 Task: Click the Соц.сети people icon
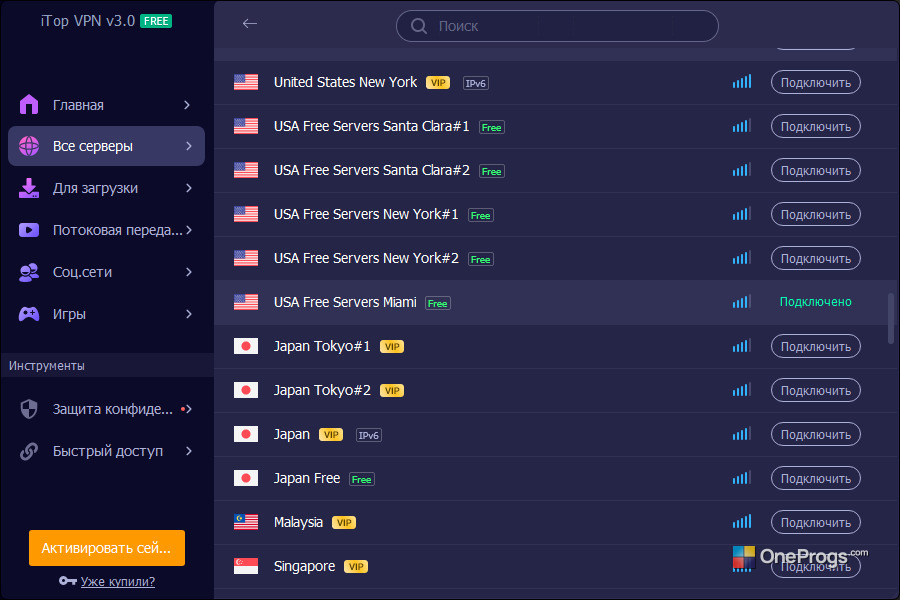point(29,272)
